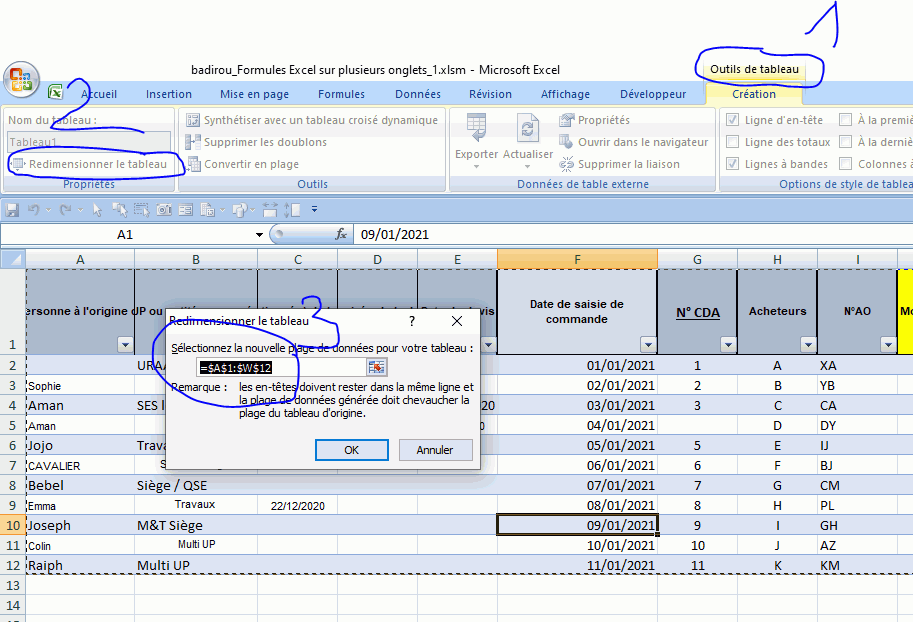Toggle the Ligne d'en-tête checkbox
This screenshot has height=622, width=913.
732,120
